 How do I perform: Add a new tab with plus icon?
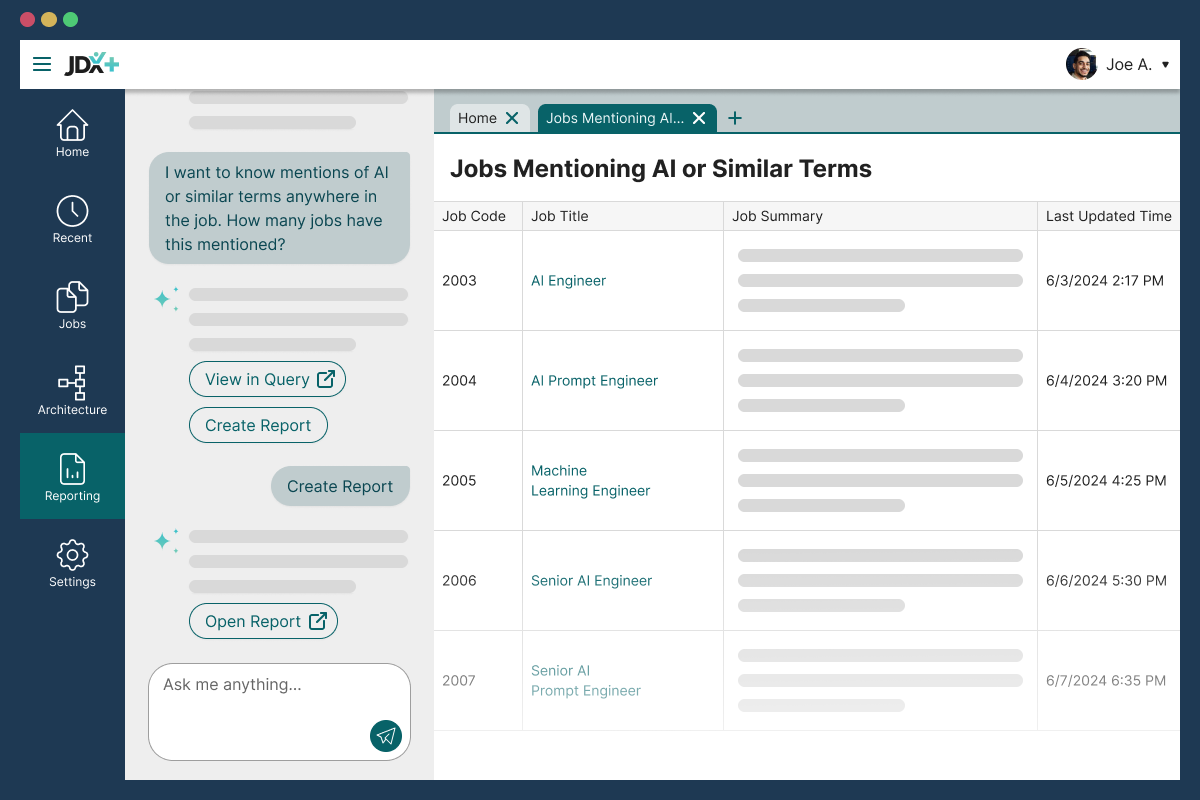pos(735,118)
